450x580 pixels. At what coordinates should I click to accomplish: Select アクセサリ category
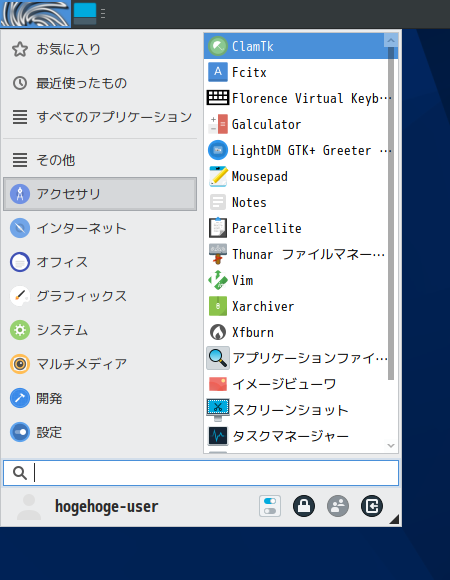click(100, 194)
